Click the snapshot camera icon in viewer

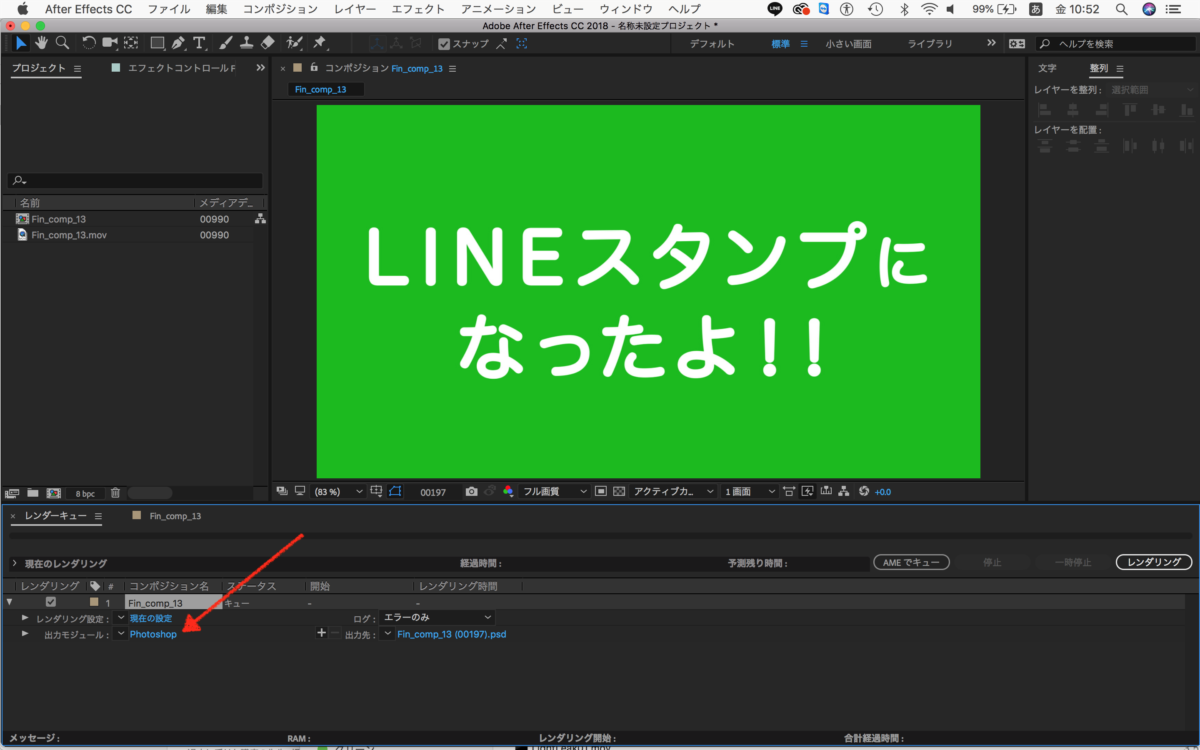[x=471, y=492]
